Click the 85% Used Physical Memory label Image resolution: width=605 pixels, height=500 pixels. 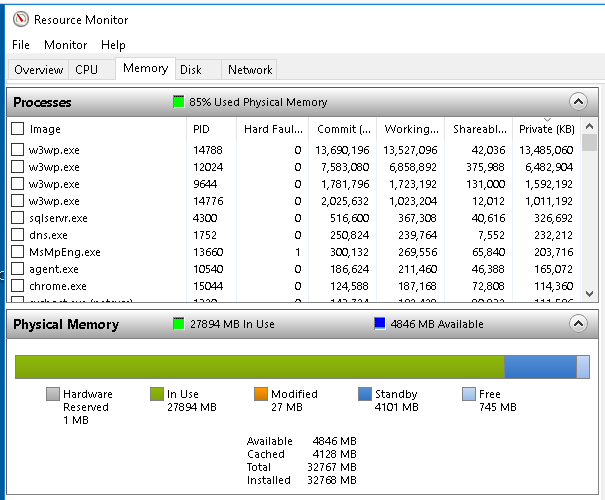pos(258,102)
